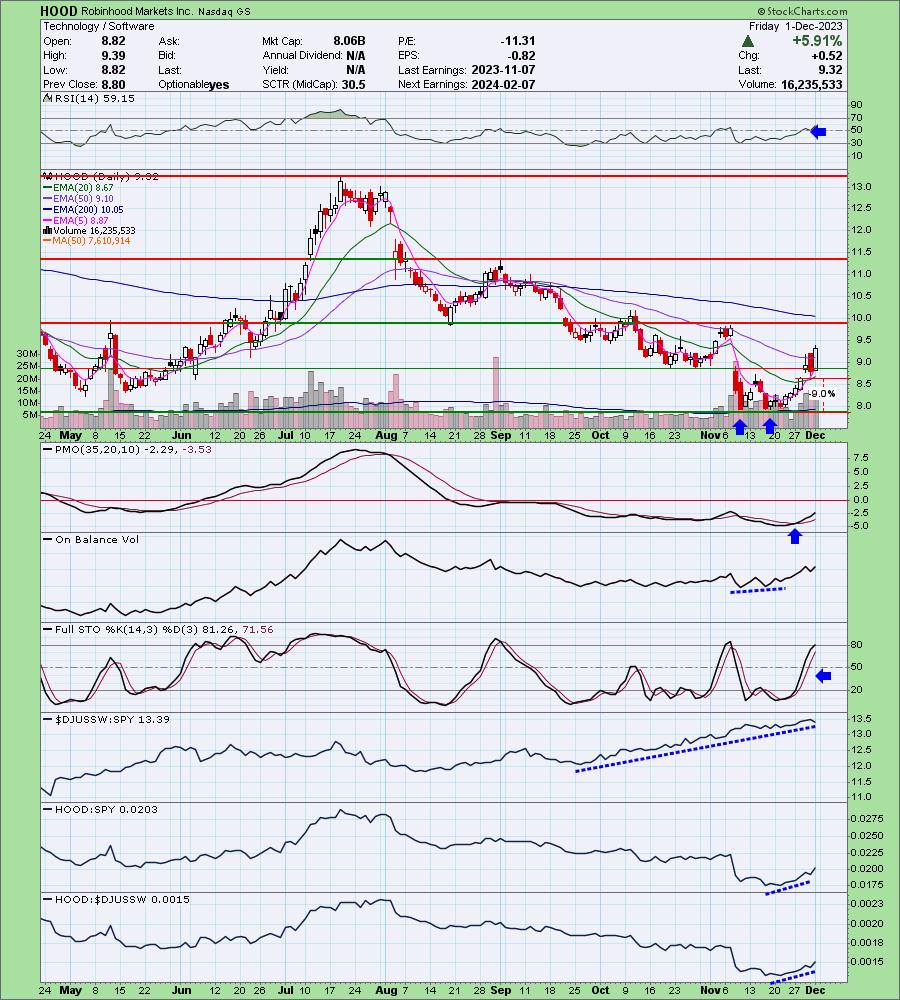Click the High value 9.39

point(114,55)
